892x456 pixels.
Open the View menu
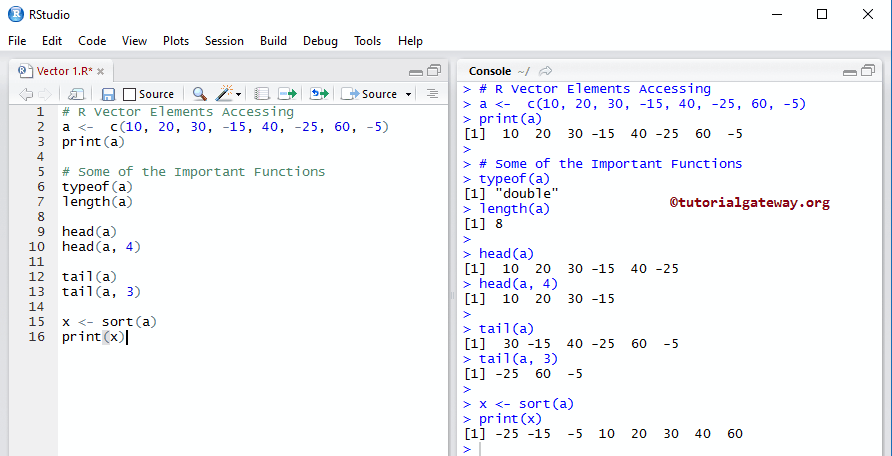[134, 41]
